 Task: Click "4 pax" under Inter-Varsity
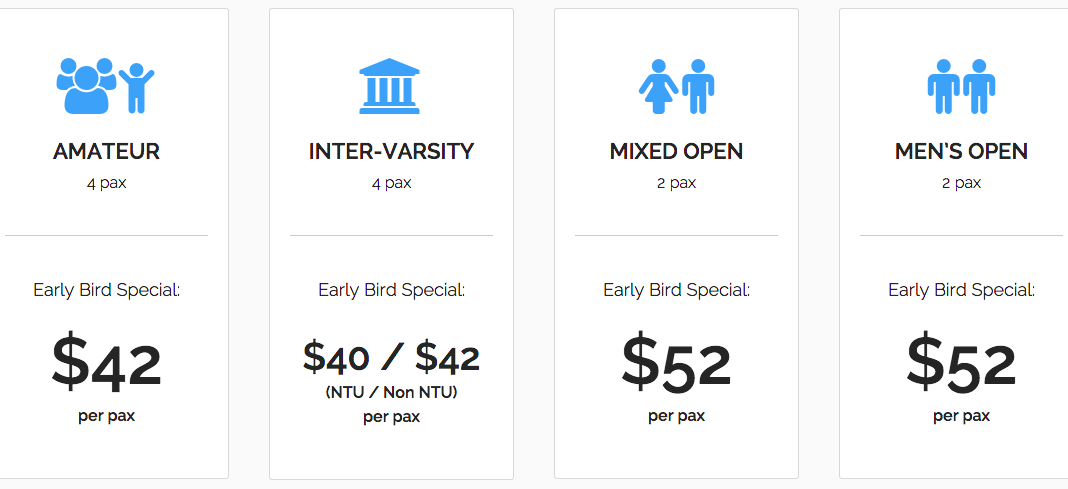pyautogui.click(x=391, y=183)
